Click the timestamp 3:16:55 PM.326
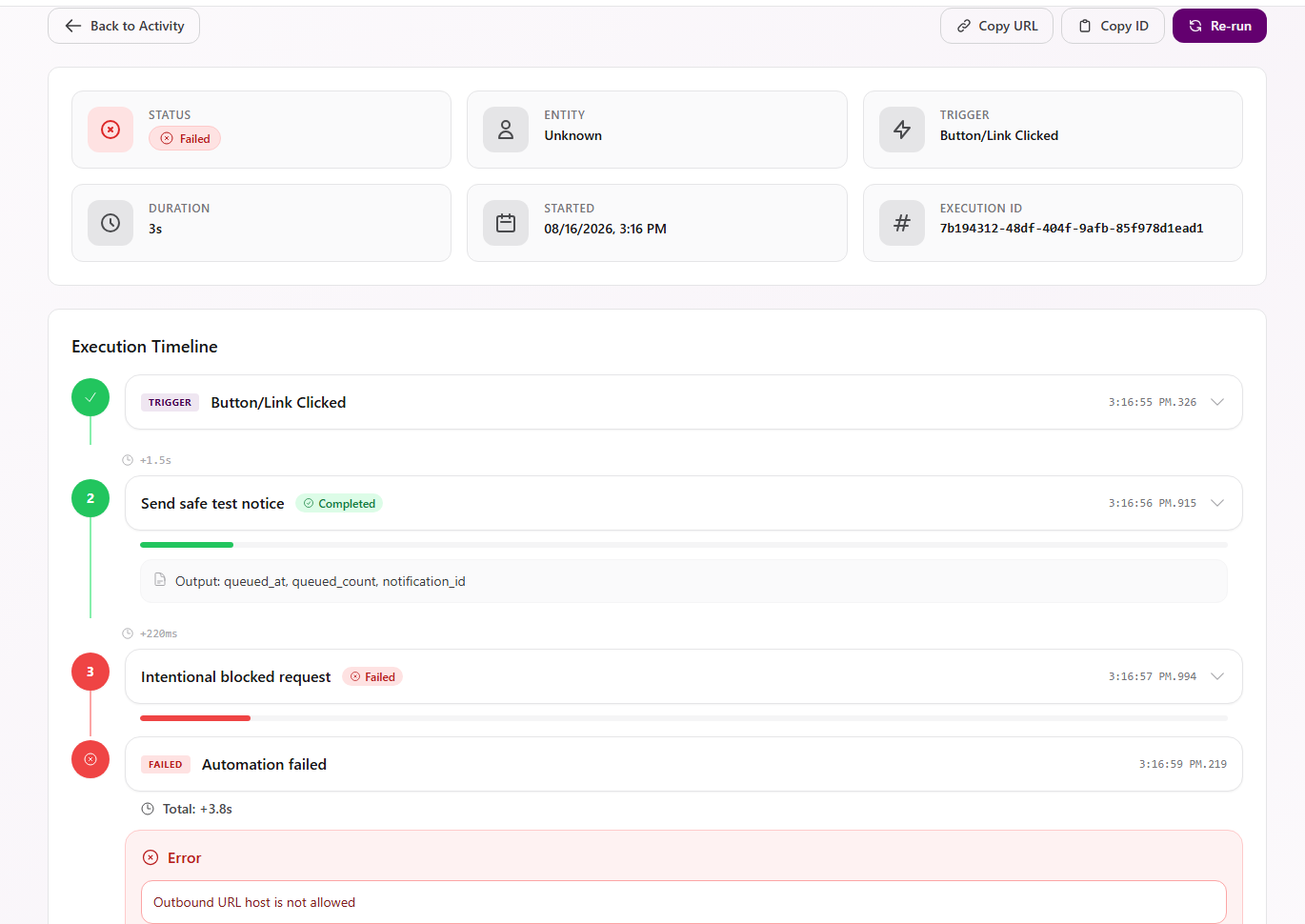This screenshot has height=924, width=1305. (x=1153, y=402)
